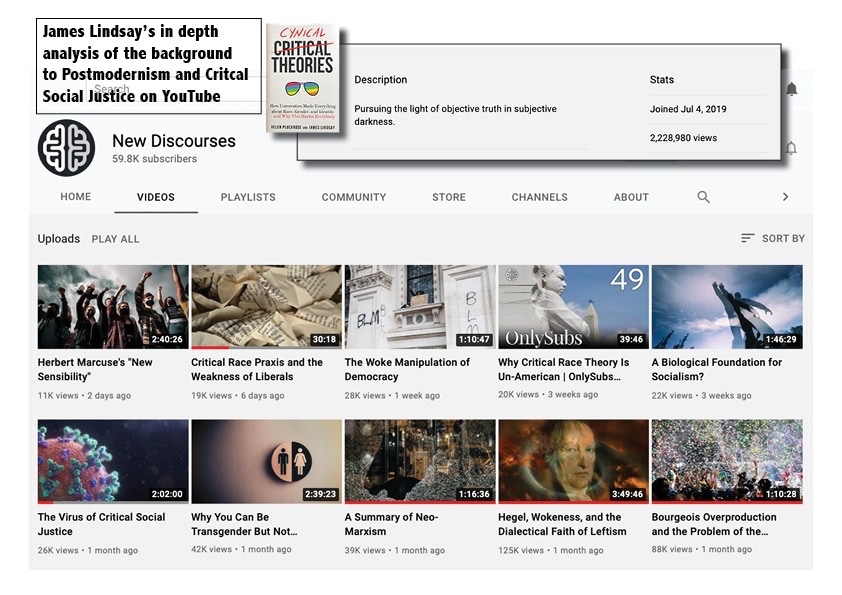Go to the COMMUNITY tab
Viewport: 842px width, 595px height.
[353, 197]
